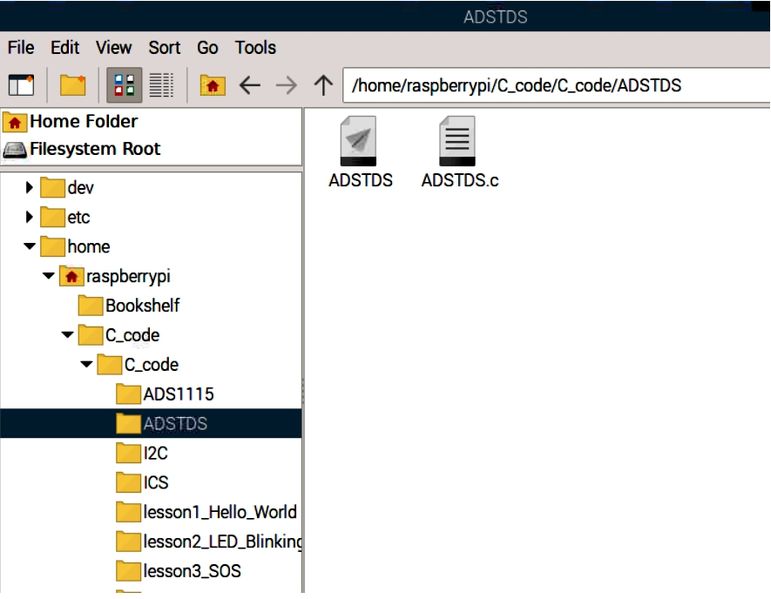Collapse the home folder tree node
This screenshot has height=599, width=771.
coord(29,247)
